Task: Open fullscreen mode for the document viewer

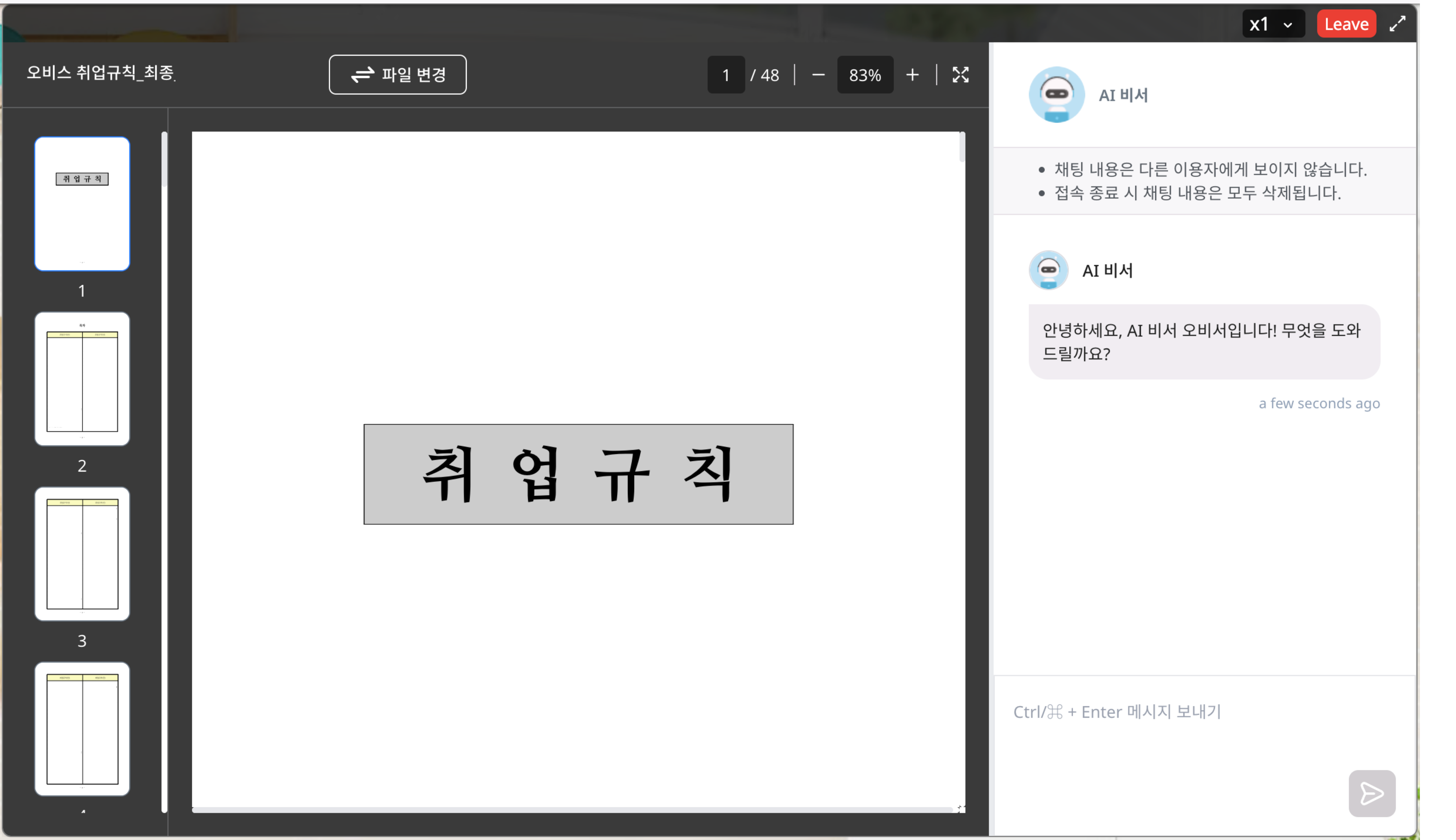Action: [x=960, y=75]
